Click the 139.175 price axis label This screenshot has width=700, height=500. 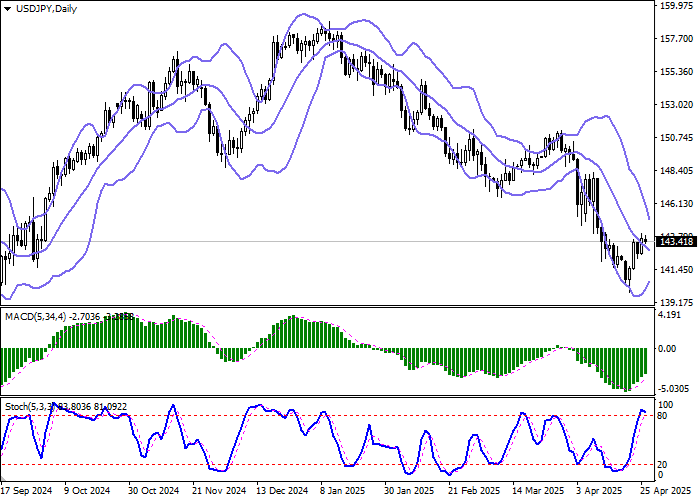(x=677, y=302)
